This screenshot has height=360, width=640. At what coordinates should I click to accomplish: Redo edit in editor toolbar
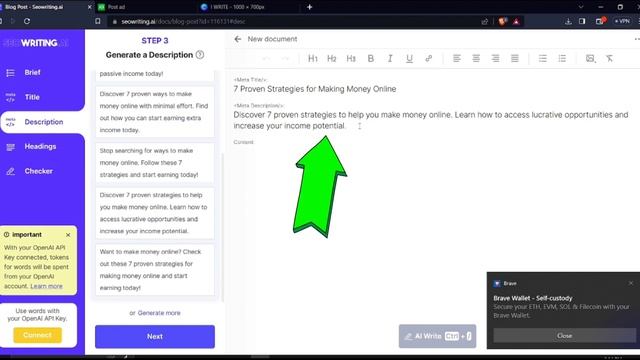point(285,58)
